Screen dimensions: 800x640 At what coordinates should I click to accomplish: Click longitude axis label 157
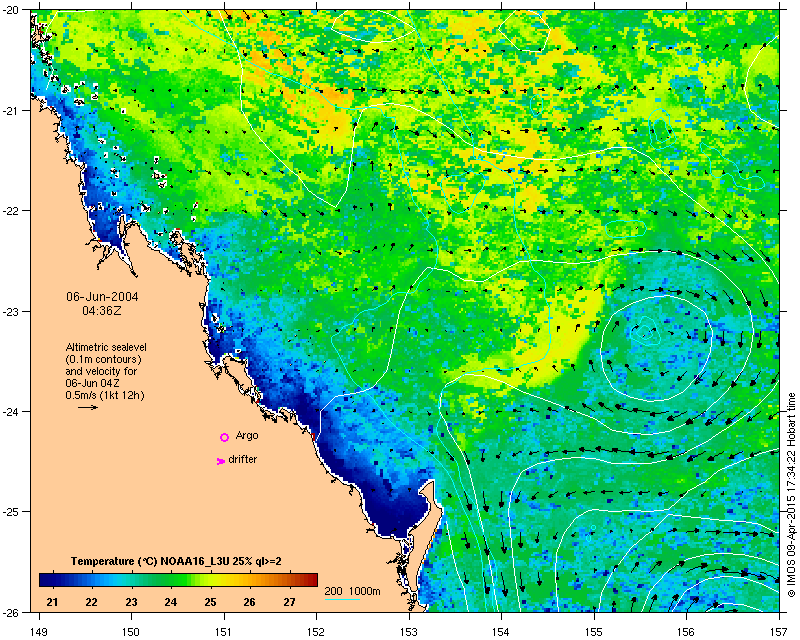[x=780, y=632]
